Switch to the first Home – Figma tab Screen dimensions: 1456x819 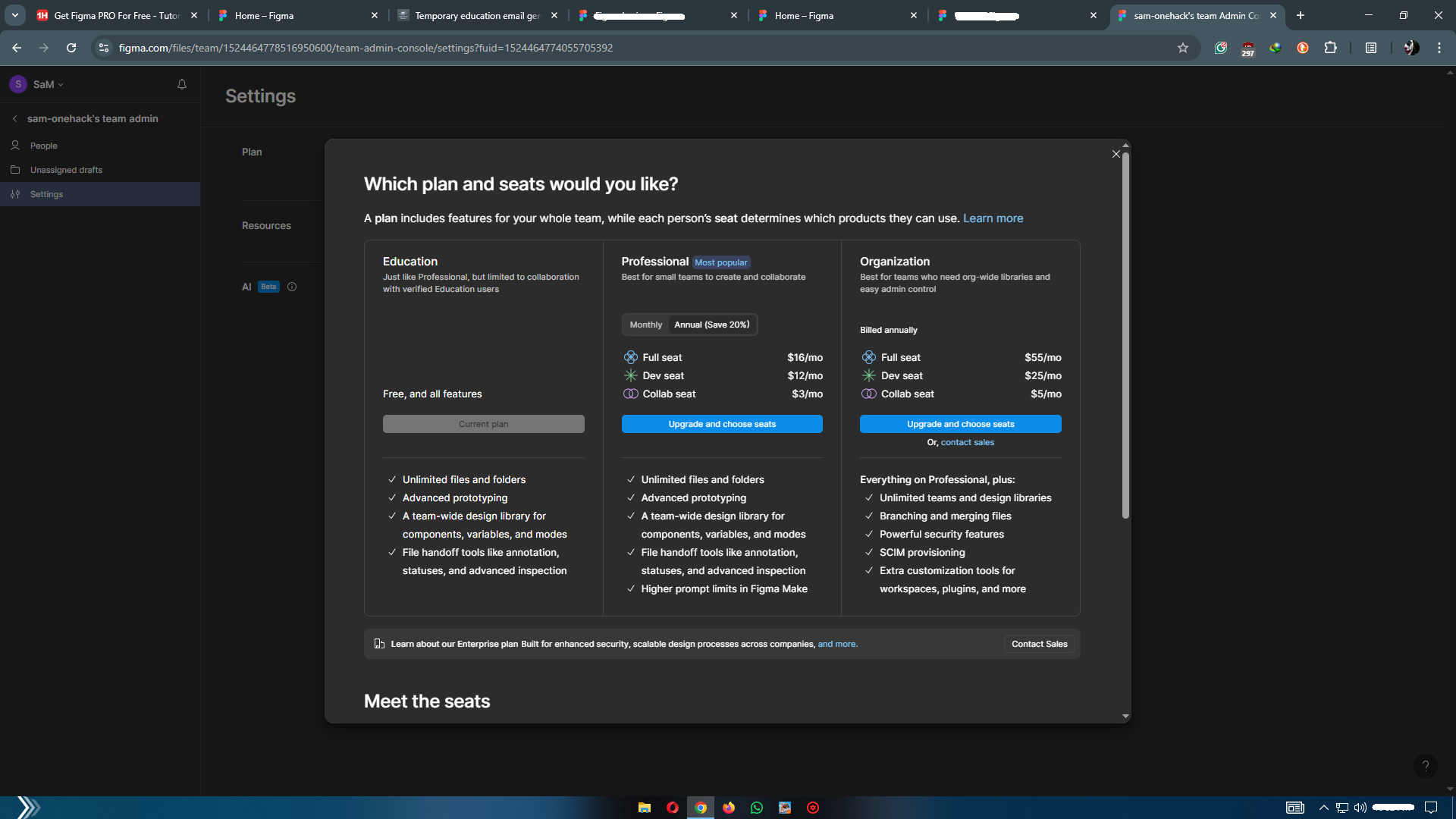click(297, 15)
